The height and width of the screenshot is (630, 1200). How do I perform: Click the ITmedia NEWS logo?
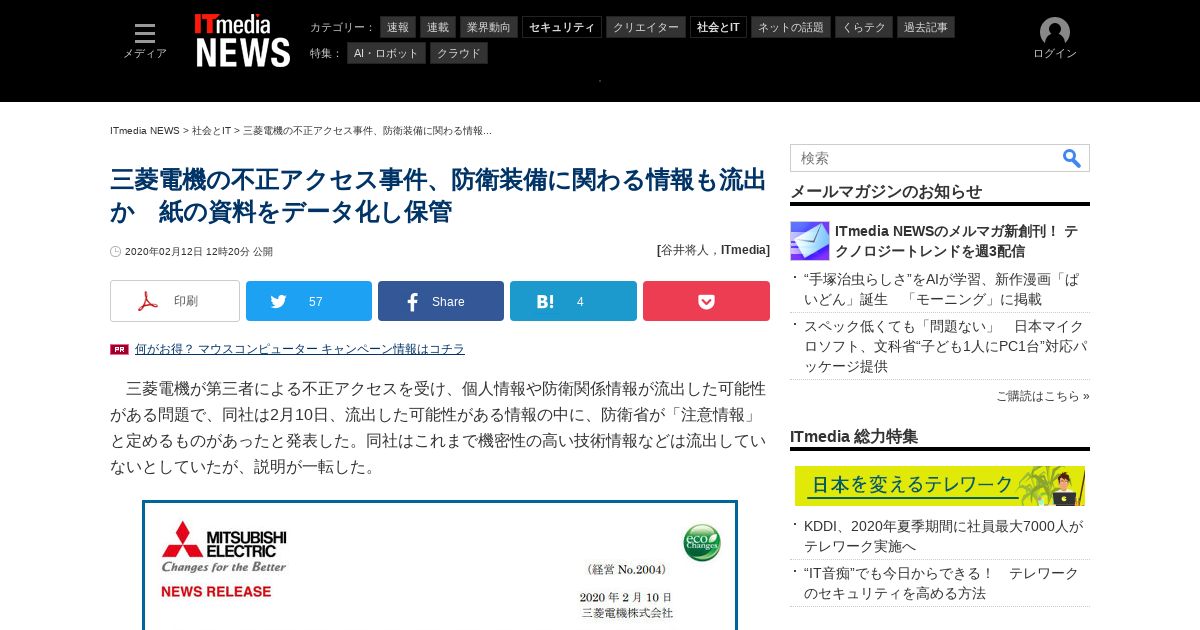tap(242, 41)
